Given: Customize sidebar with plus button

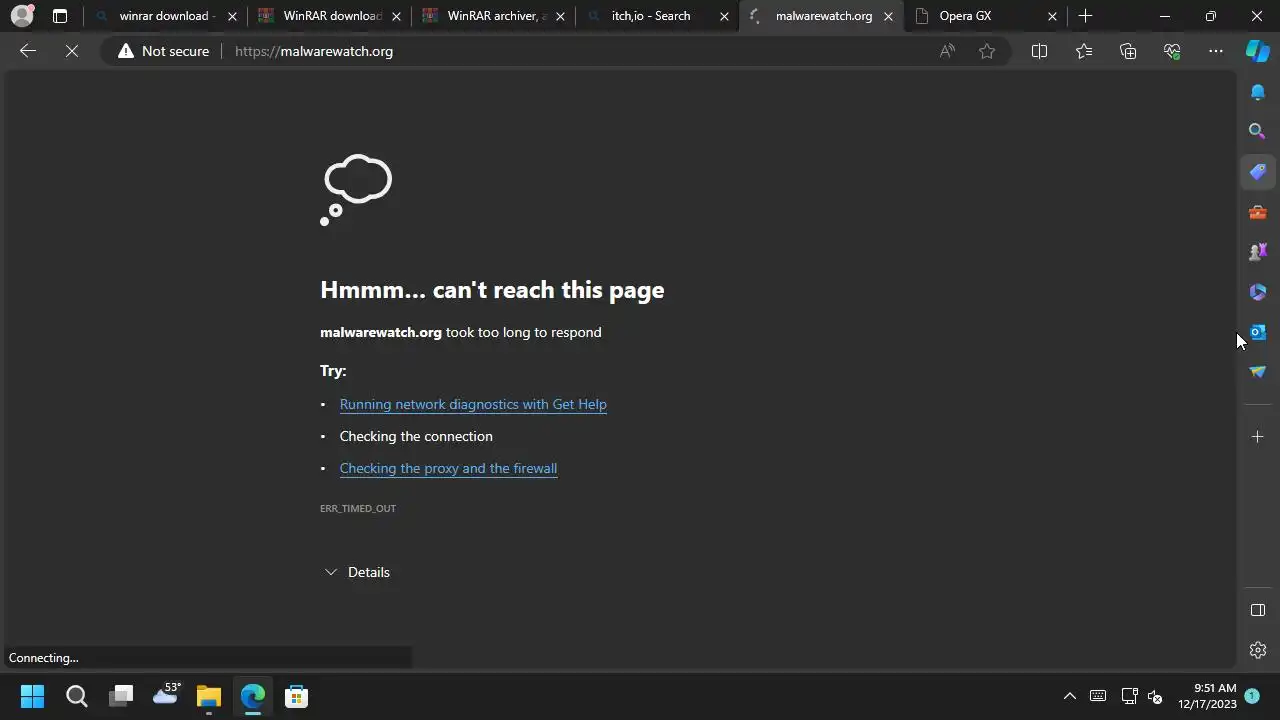Looking at the screenshot, I should tap(1258, 436).
